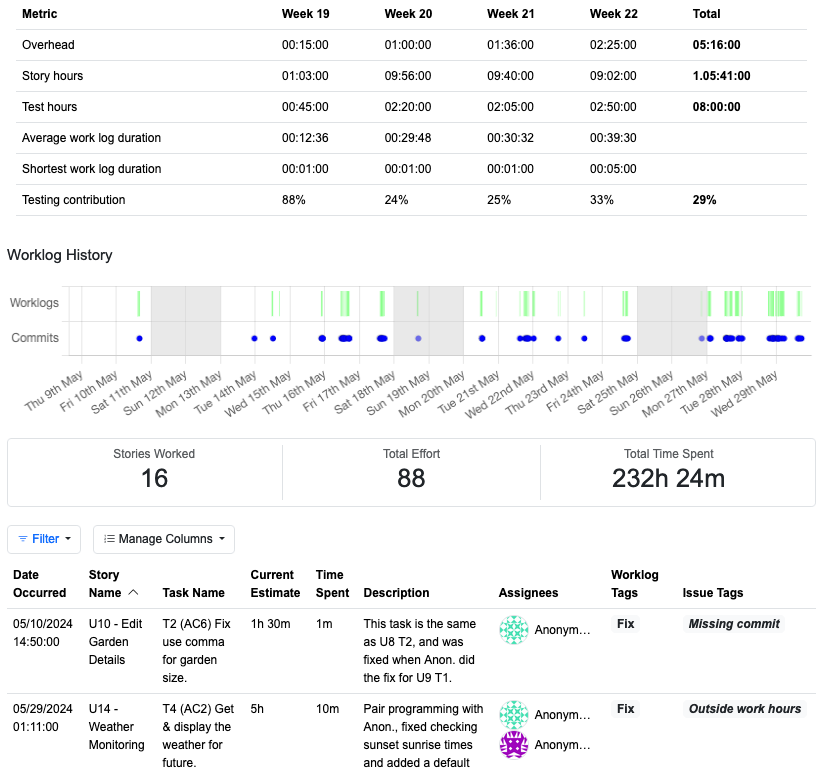Screen dimensions: 820x771
Task: Select the commit dot on Fri 10th May
Action: point(139,338)
